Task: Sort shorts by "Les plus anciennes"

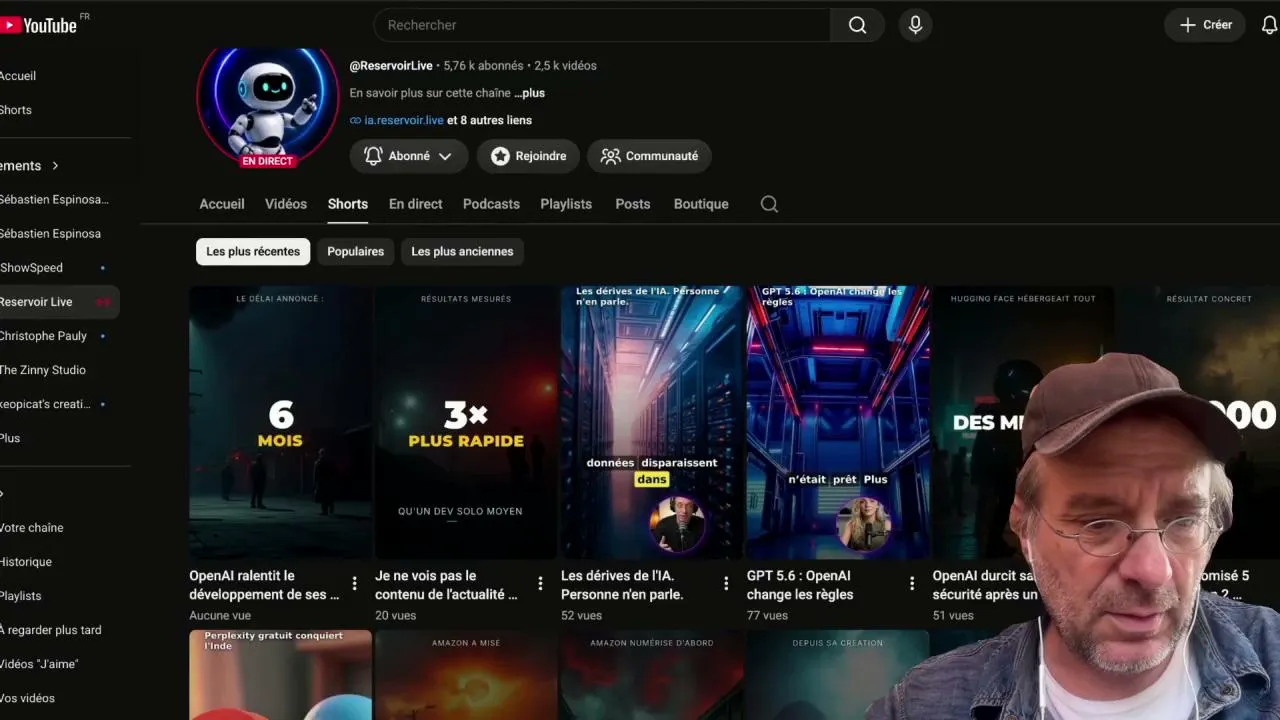Action: click(462, 252)
